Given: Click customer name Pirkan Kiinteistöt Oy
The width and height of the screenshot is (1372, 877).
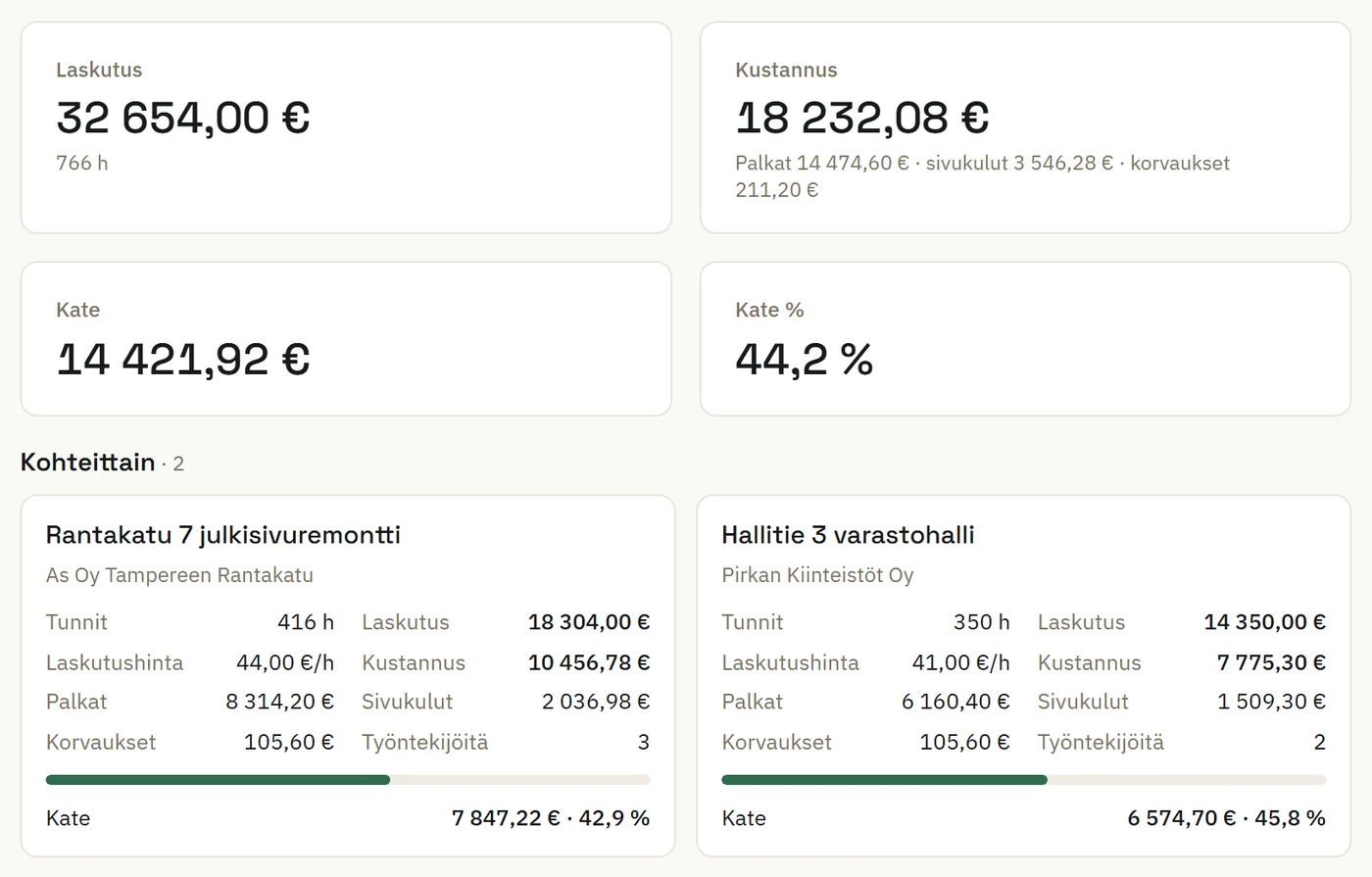Looking at the screenshot, I should (x=817, y=575).
